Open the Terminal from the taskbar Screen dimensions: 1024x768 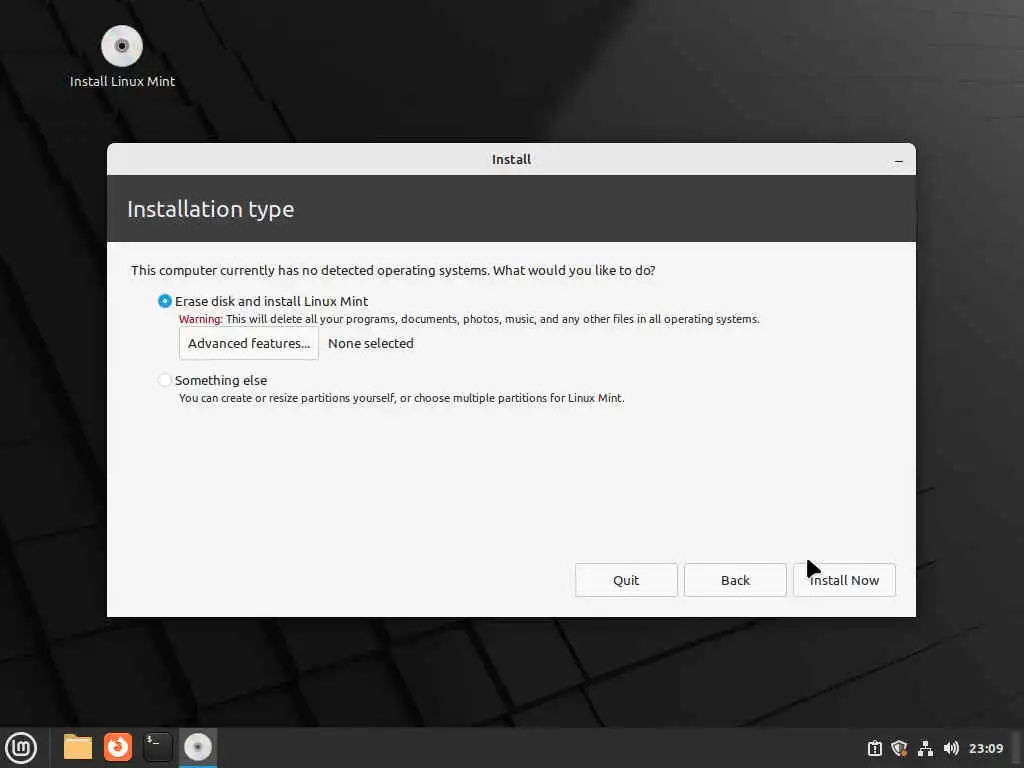(x=157, y=747)
